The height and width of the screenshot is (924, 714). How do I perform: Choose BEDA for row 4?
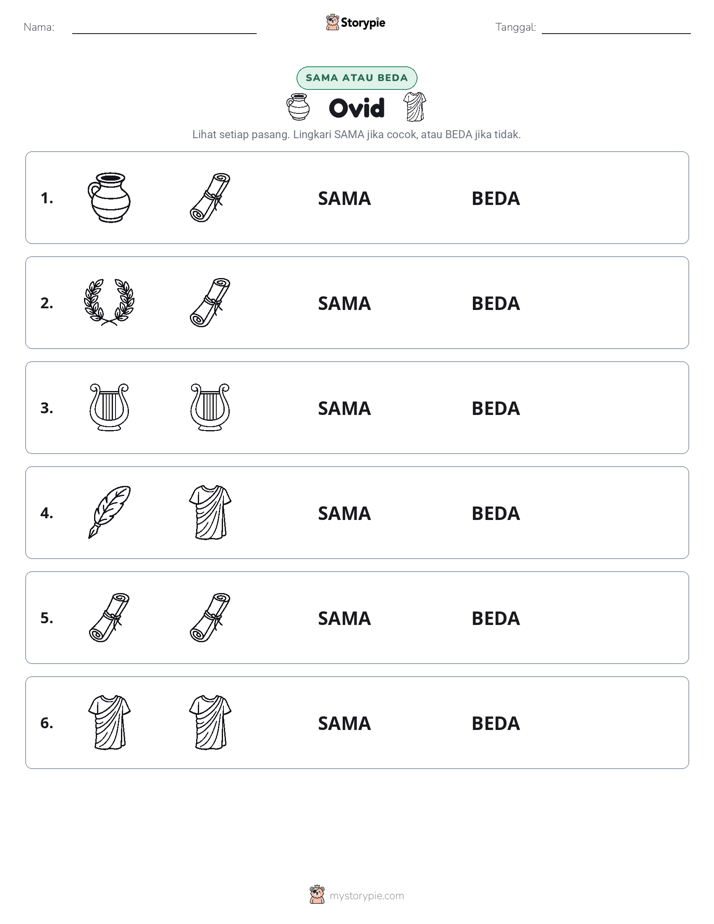coord(495,513)
